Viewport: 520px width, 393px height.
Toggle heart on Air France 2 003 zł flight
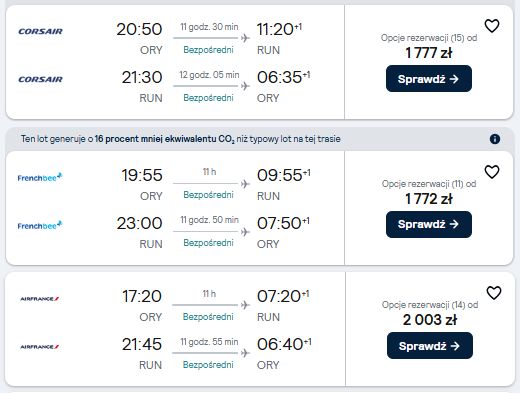point(494,293)
